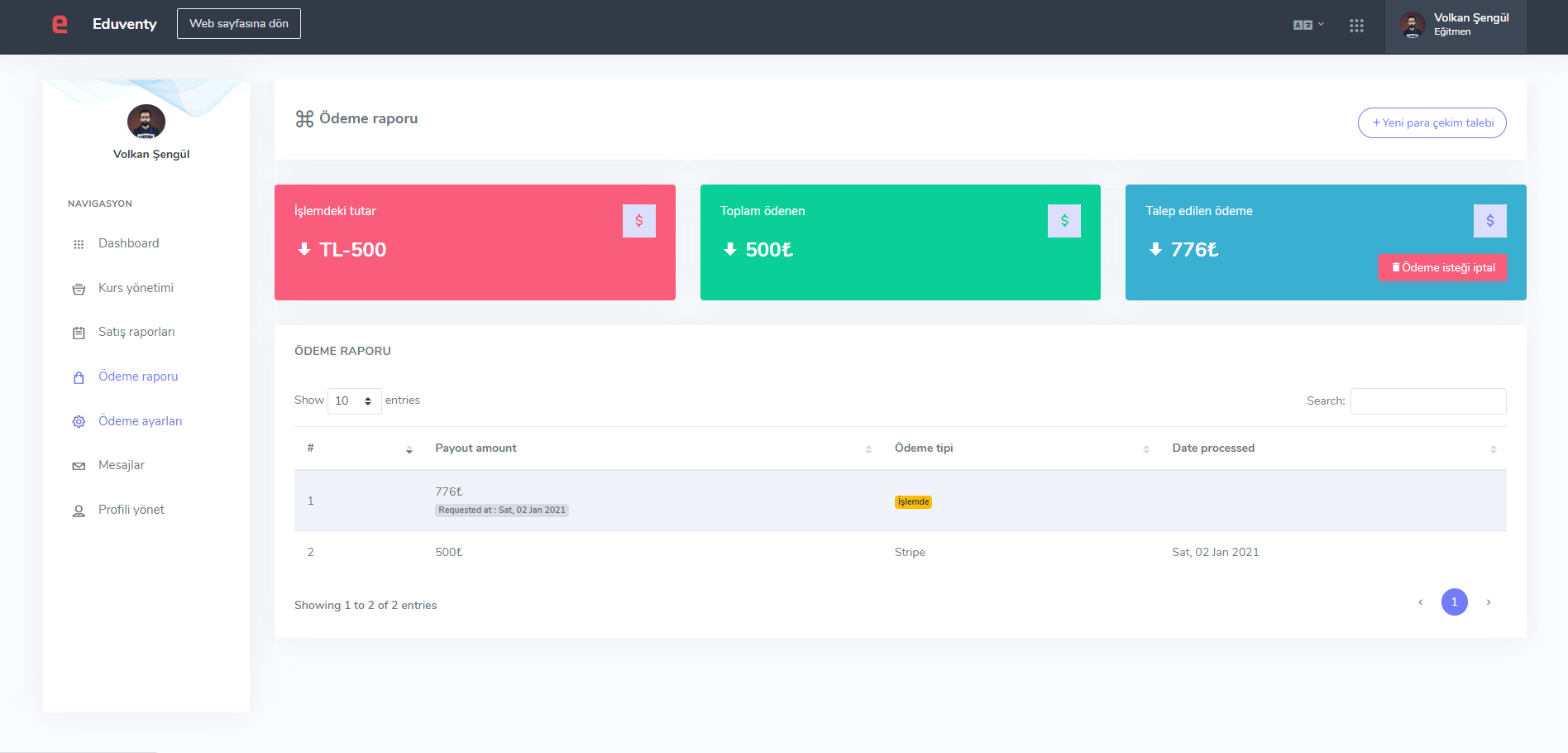Click Volkan Şengül avatar in top bar
This screenshot has height=753, width=1568.
pyautogui.click(x=1412, y=26)
